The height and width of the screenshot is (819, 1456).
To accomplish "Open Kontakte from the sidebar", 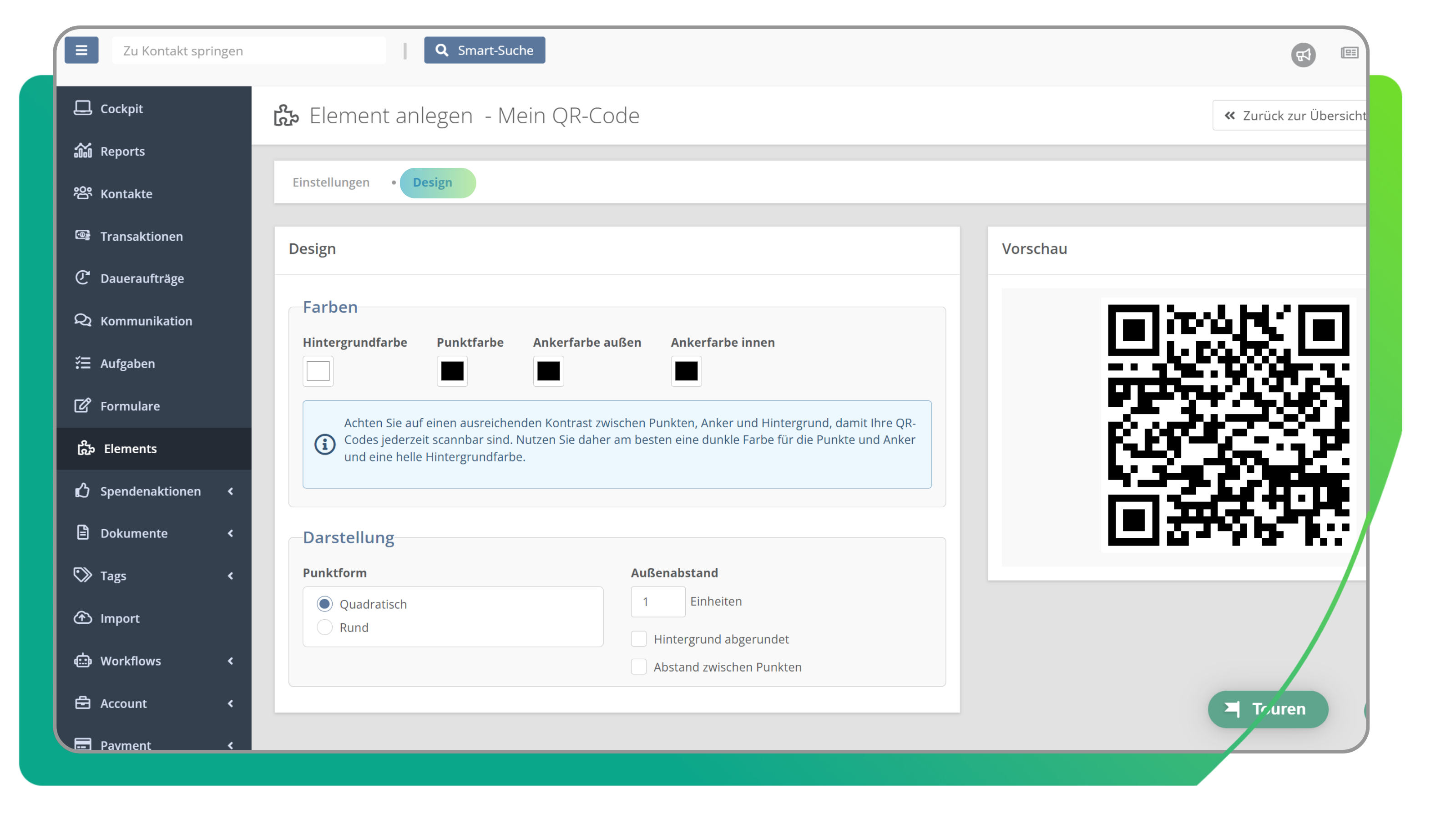I will (126, 193).
